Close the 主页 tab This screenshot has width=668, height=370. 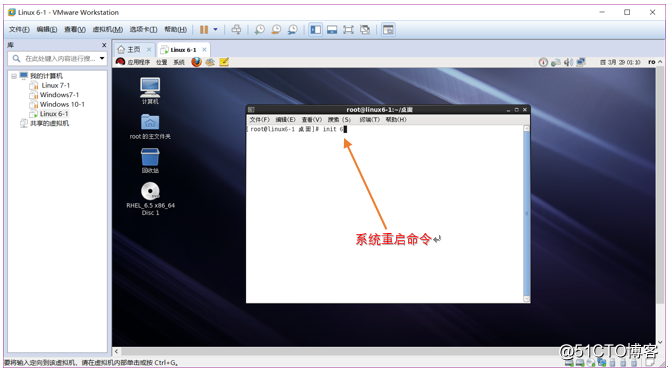coord(149,49)
